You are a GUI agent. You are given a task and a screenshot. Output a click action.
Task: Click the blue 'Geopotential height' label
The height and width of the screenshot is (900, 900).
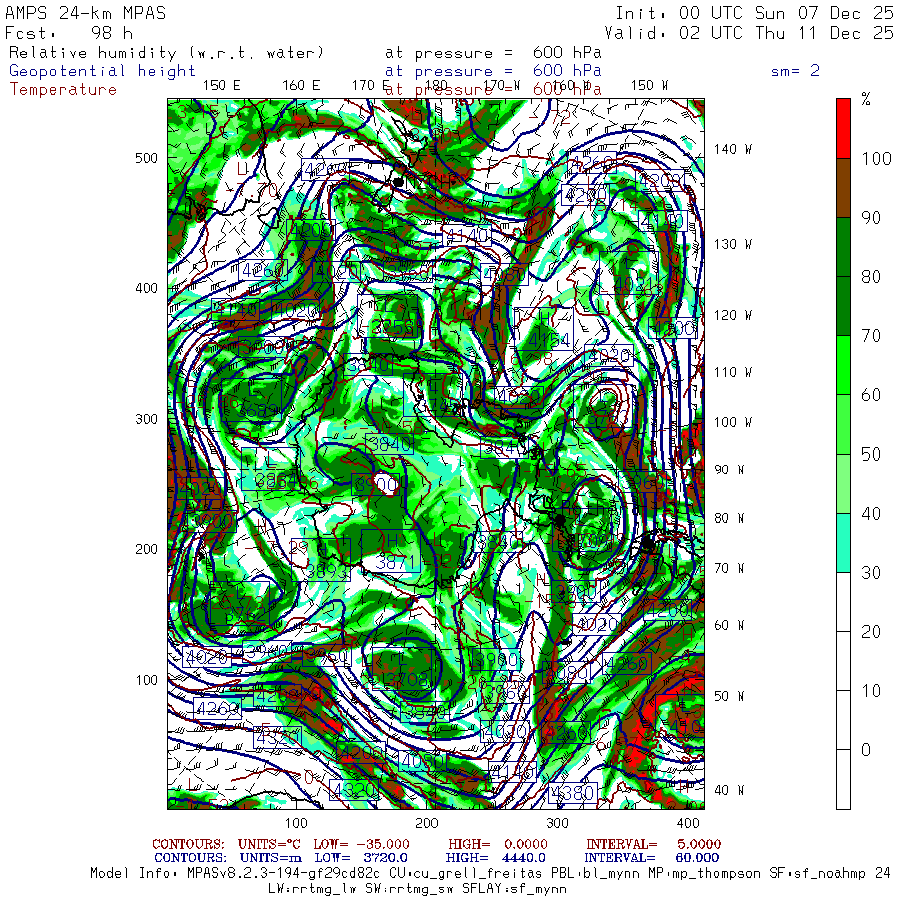point(102,71)
